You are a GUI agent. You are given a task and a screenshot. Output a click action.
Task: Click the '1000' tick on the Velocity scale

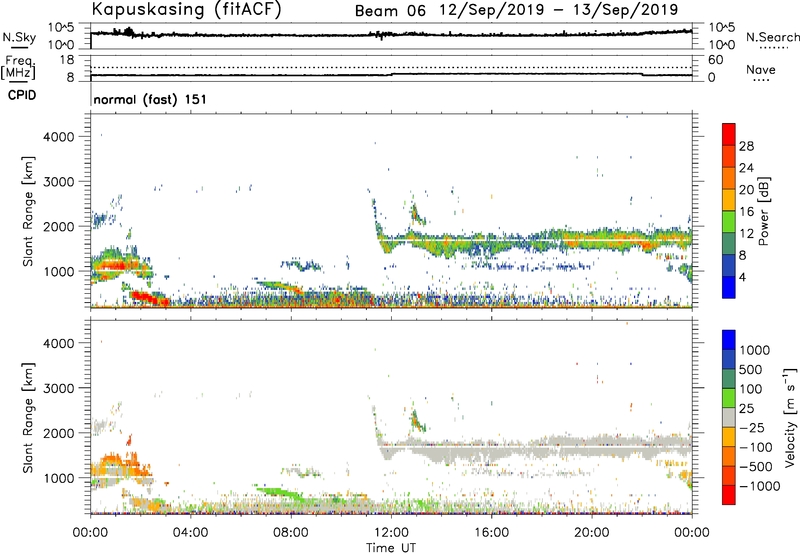755,350
